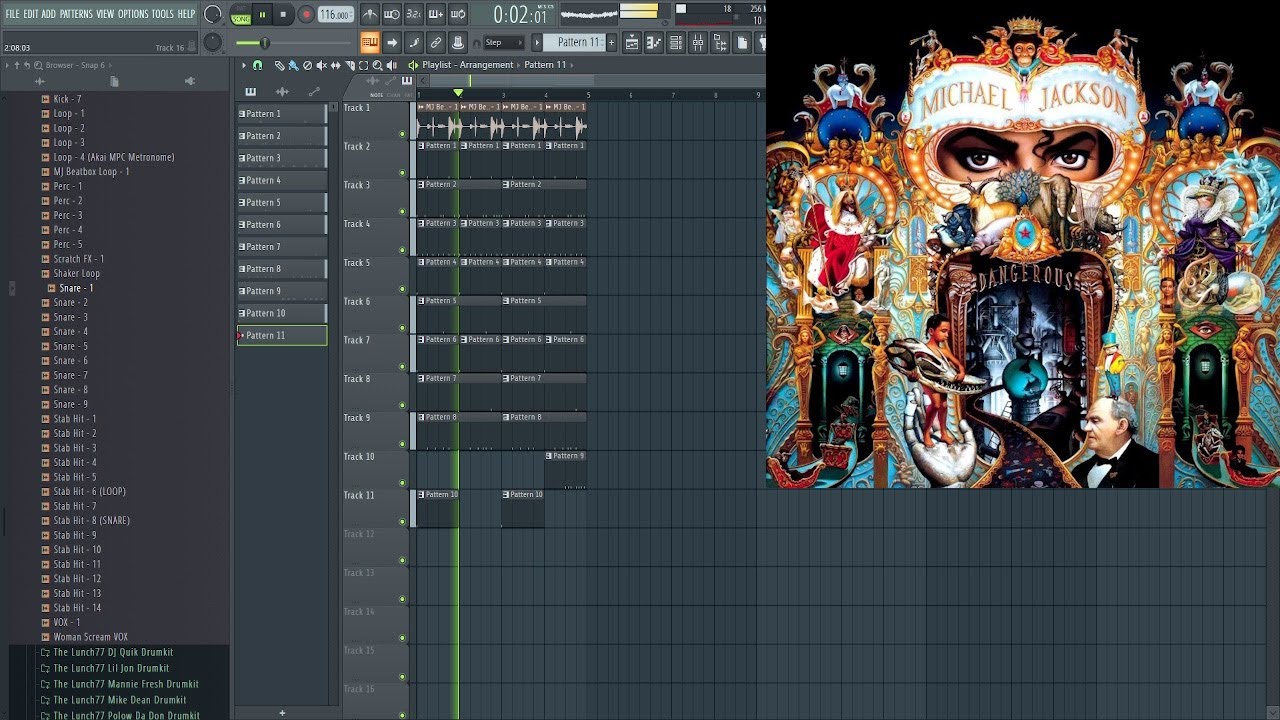Select Pattern 4 in the picker list
Viewport: 1280px width, 720px height.
pyautogui.click(x=282, y=180)
